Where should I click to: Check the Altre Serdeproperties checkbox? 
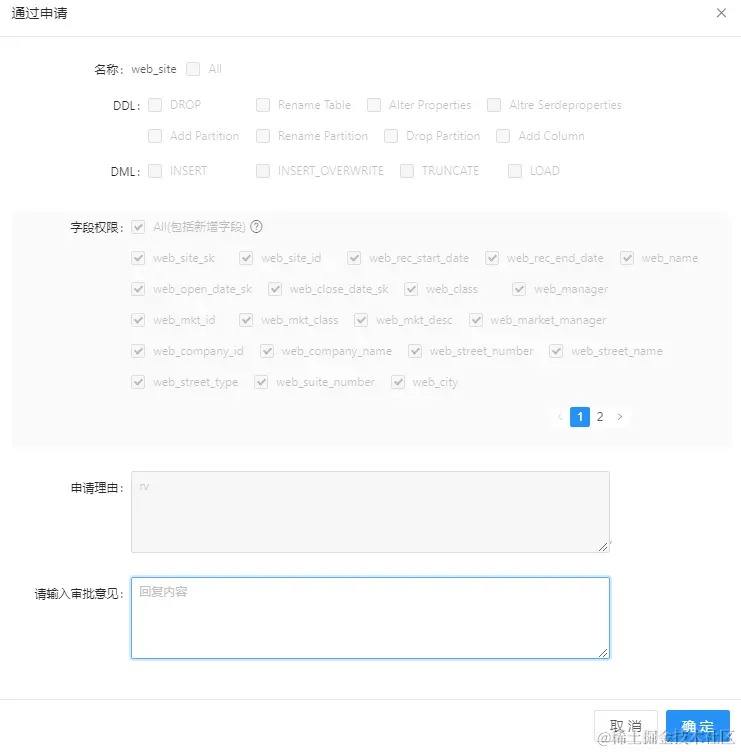point(494,105)
